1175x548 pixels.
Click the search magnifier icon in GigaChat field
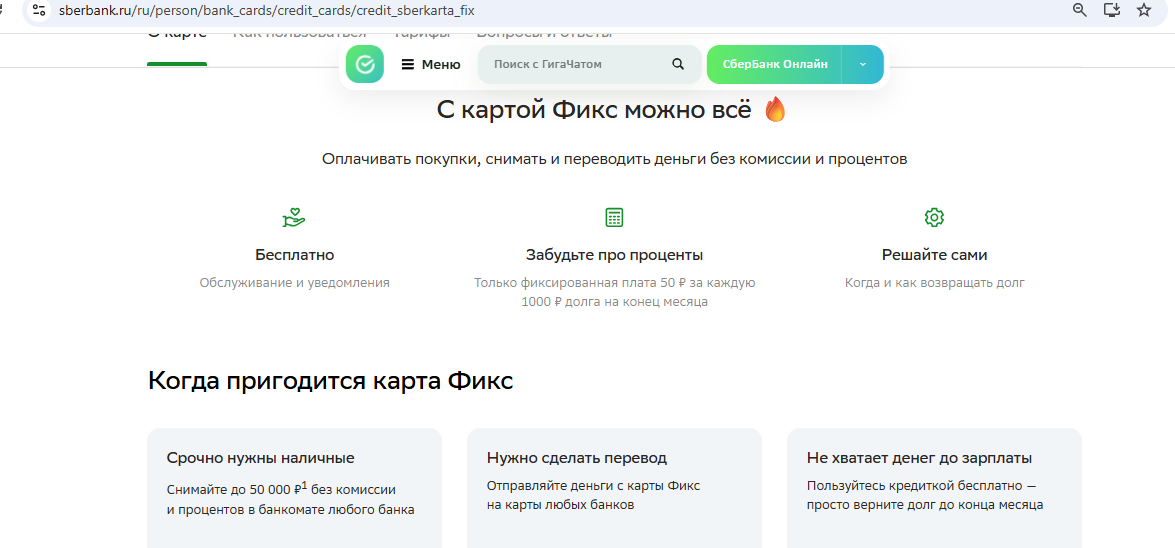[x=678, y=64]
